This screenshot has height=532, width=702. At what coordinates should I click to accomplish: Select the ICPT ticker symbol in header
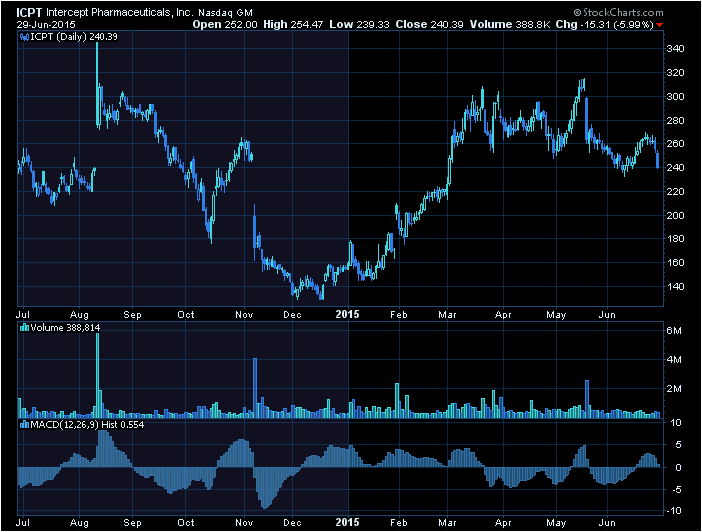[x=29, y=13]
